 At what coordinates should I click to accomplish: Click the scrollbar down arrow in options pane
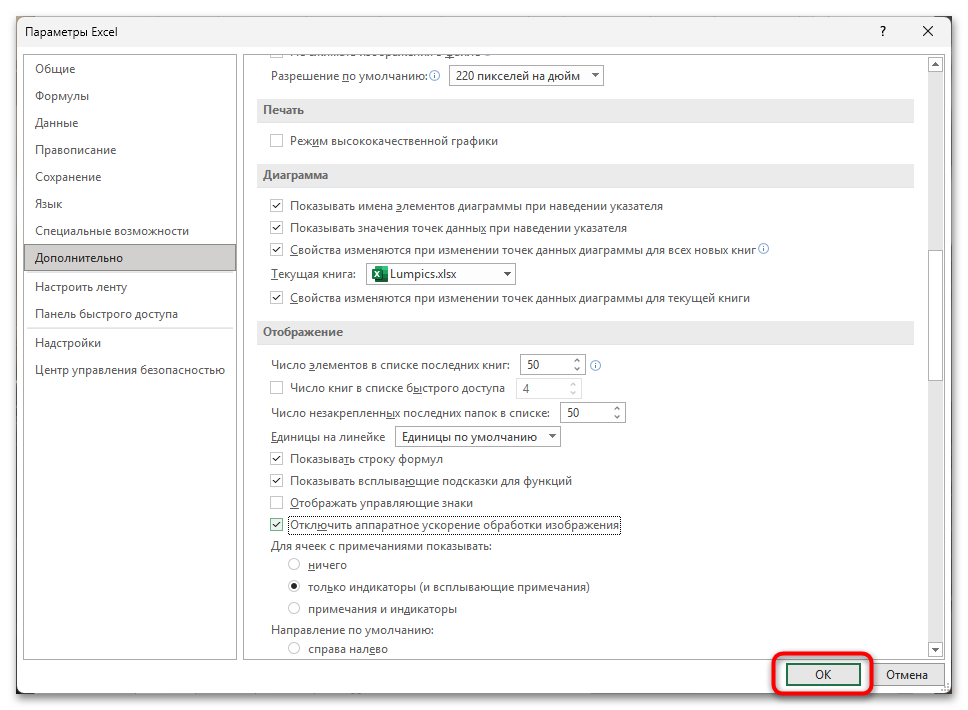point(936,649)
